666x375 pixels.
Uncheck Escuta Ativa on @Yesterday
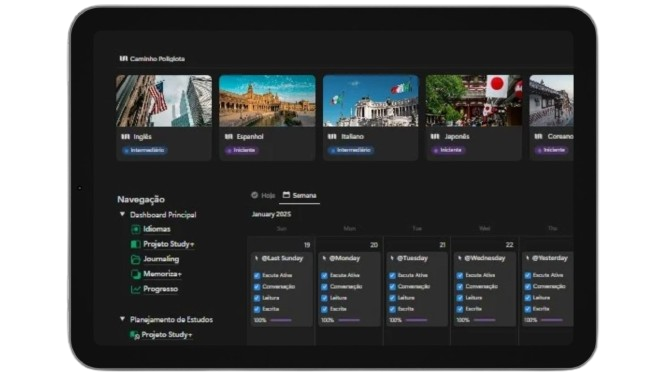[528, 276]
